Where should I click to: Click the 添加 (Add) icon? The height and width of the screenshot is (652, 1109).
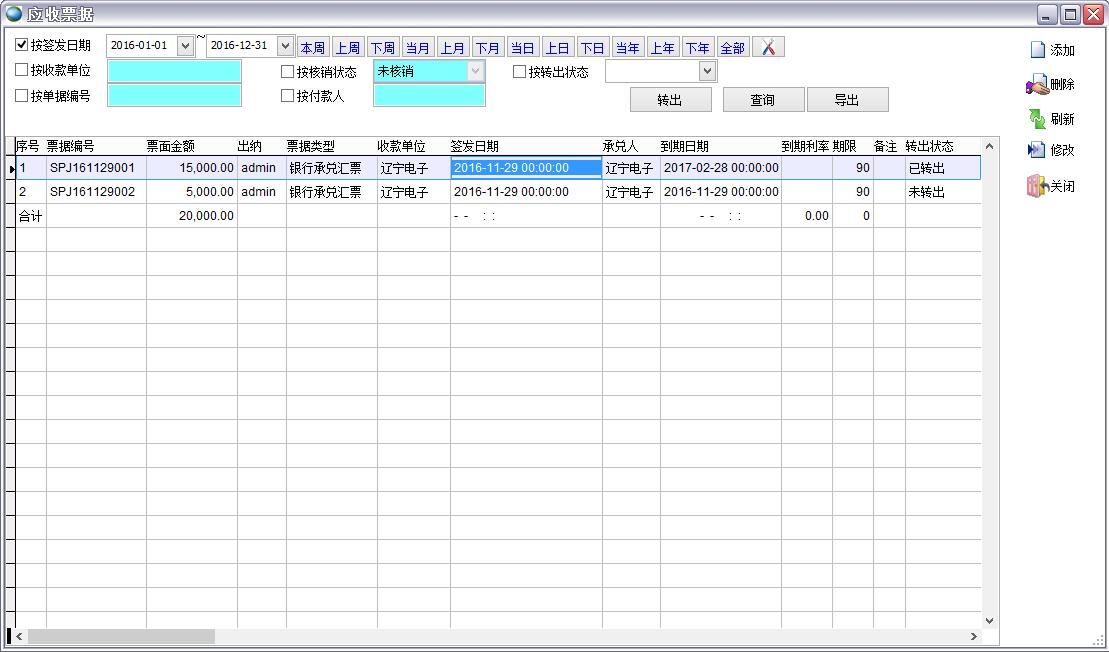pyautogui.click(x=1038, y=50)
